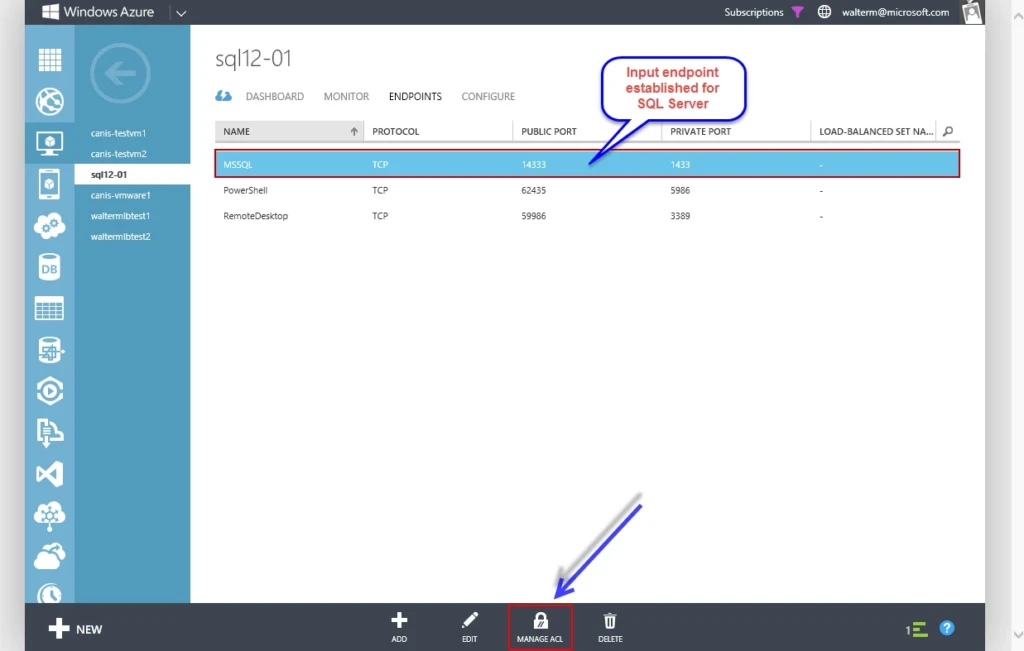Viewport: 1024px width, 651px height.
Task: Open Virtual Machines icon in left sidebar
Action: pos(49,144)
